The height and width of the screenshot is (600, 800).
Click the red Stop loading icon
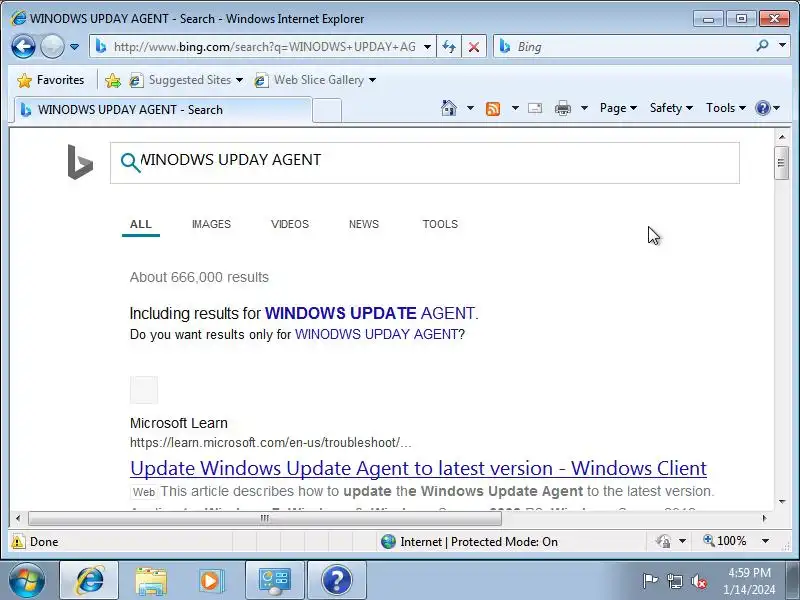pyautogui.click(x=474, y=47)
